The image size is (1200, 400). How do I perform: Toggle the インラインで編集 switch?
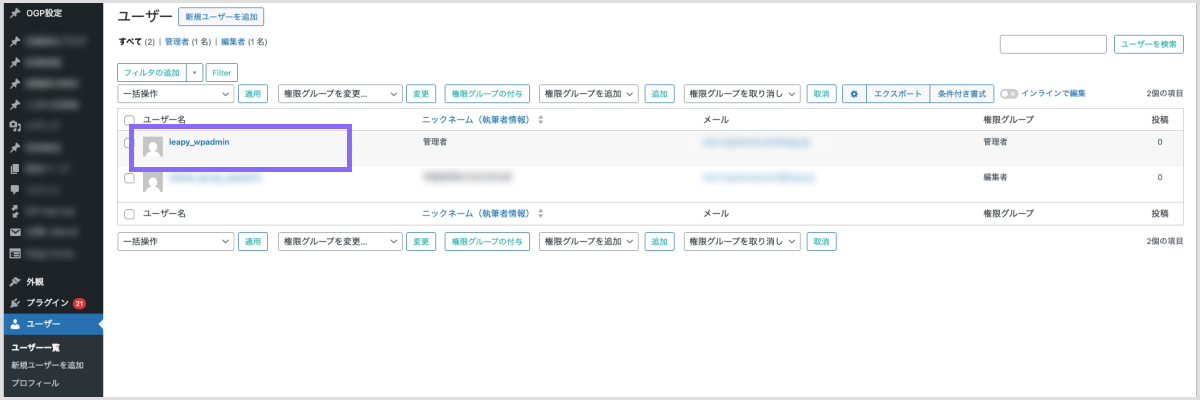coord(1009,93)
